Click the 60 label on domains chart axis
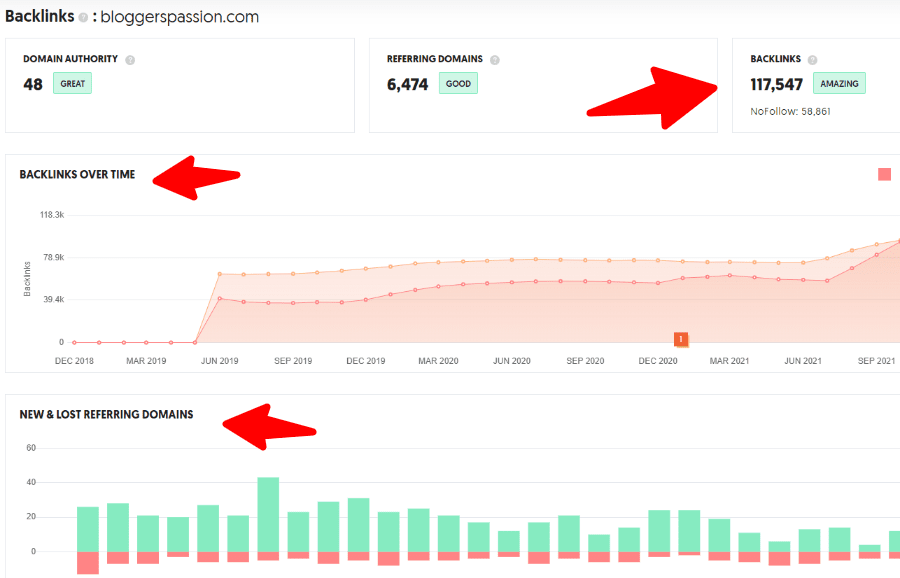This screenshot has height=578, width=900. point(31,448)
